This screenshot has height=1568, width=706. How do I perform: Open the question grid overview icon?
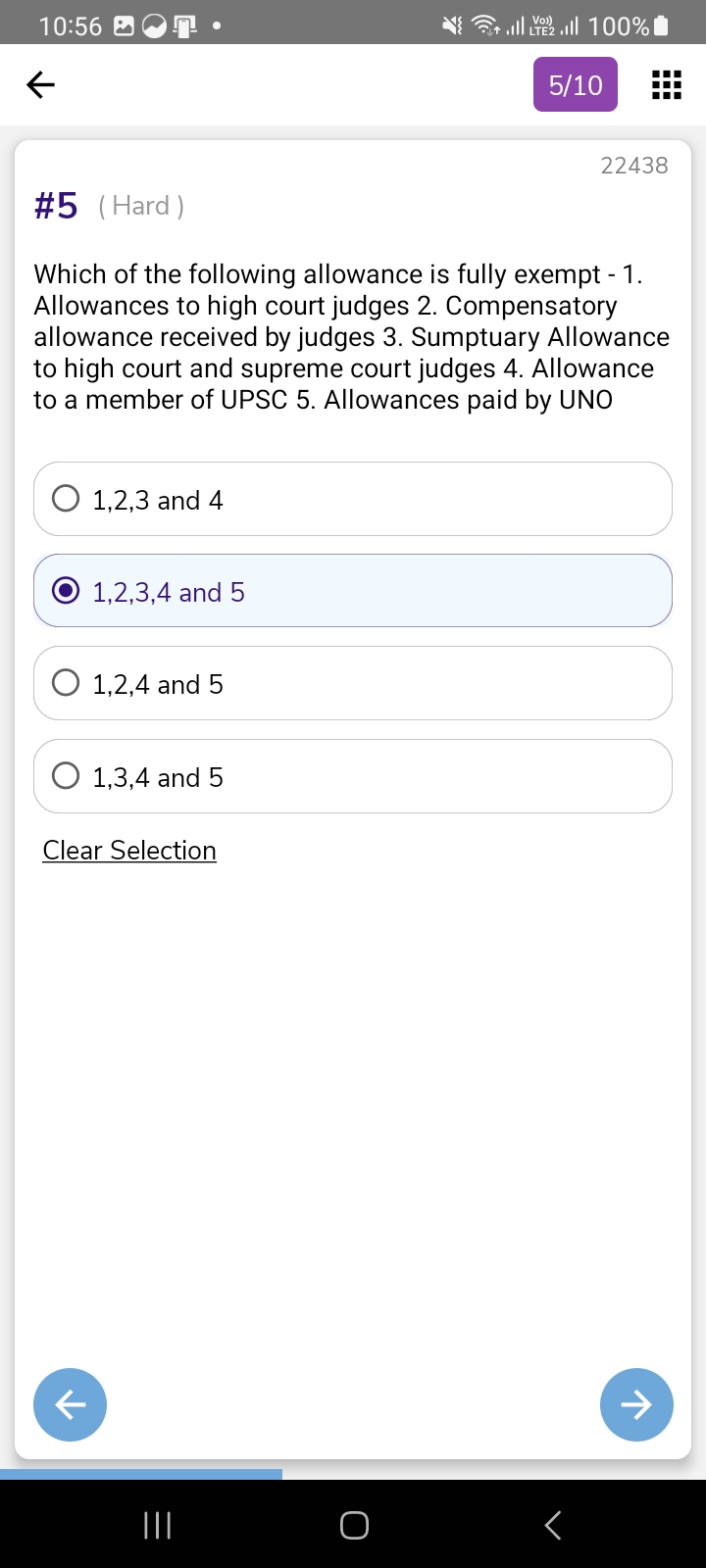coord(667,85)
